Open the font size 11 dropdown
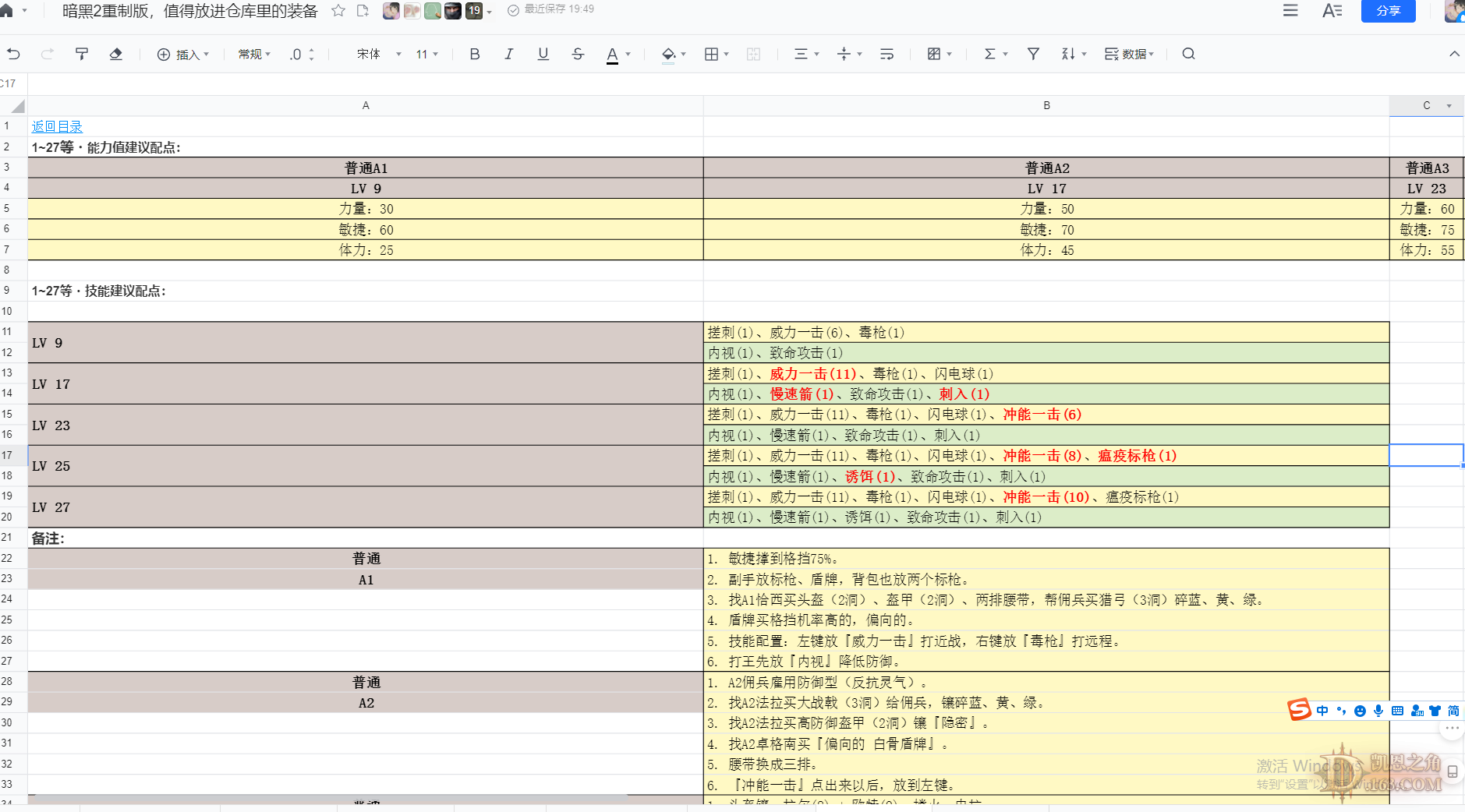The height and width of the screenshot is (812, 1465). [426, 54]
